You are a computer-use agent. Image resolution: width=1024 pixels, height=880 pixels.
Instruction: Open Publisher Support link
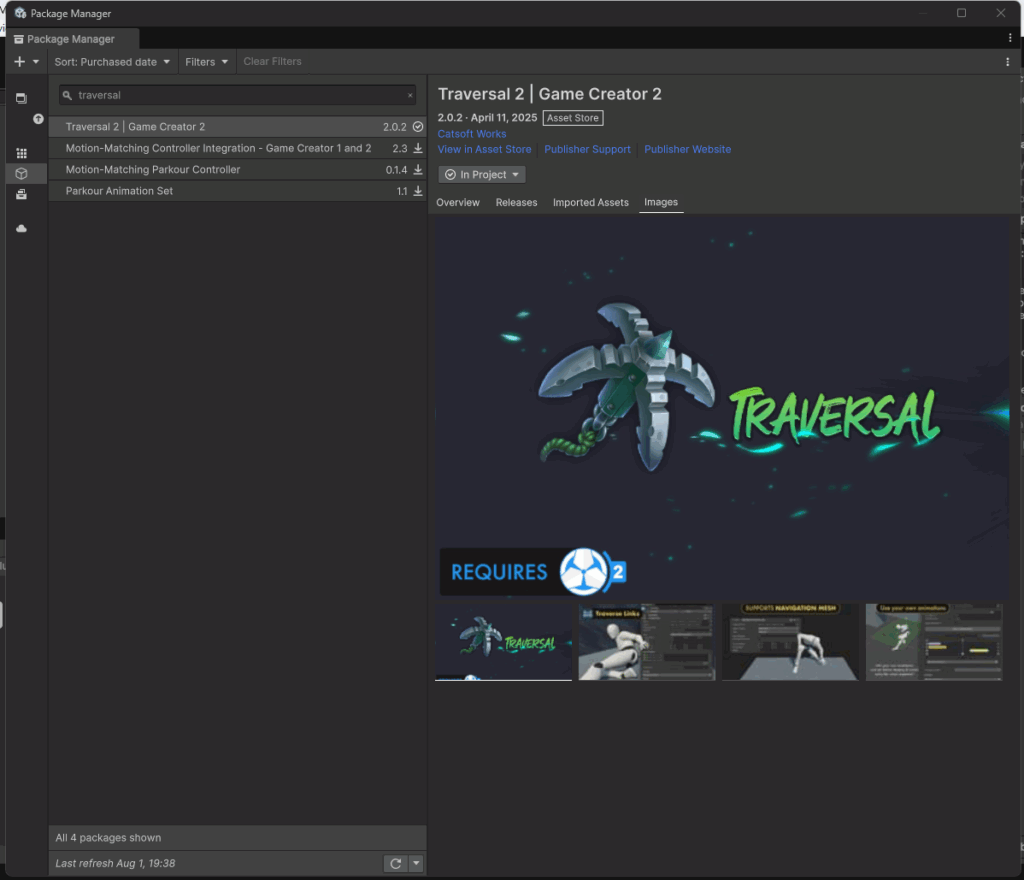point(587,149)
